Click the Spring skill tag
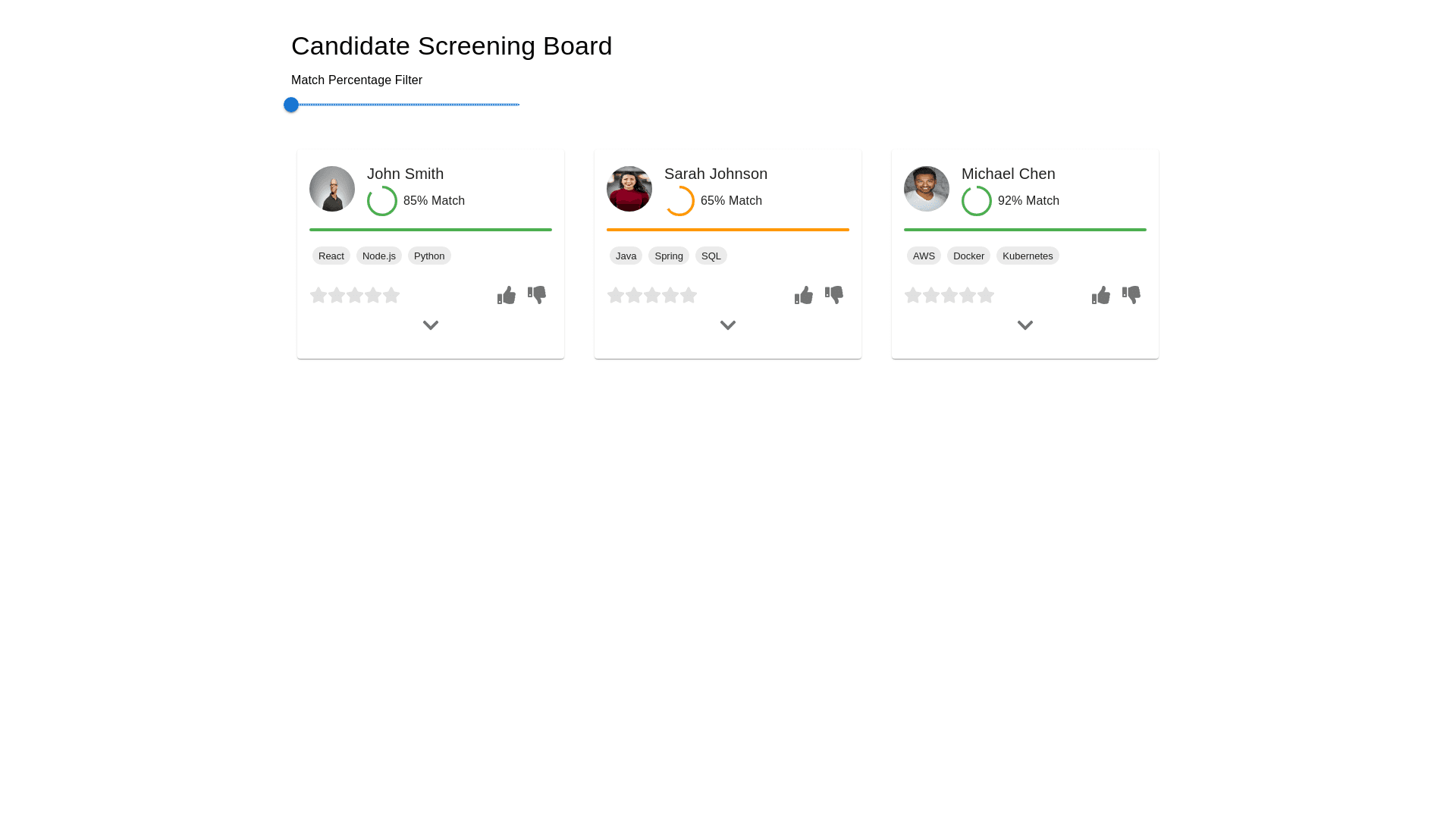This screenshot has height=819, width=1456. pos(669,256)
